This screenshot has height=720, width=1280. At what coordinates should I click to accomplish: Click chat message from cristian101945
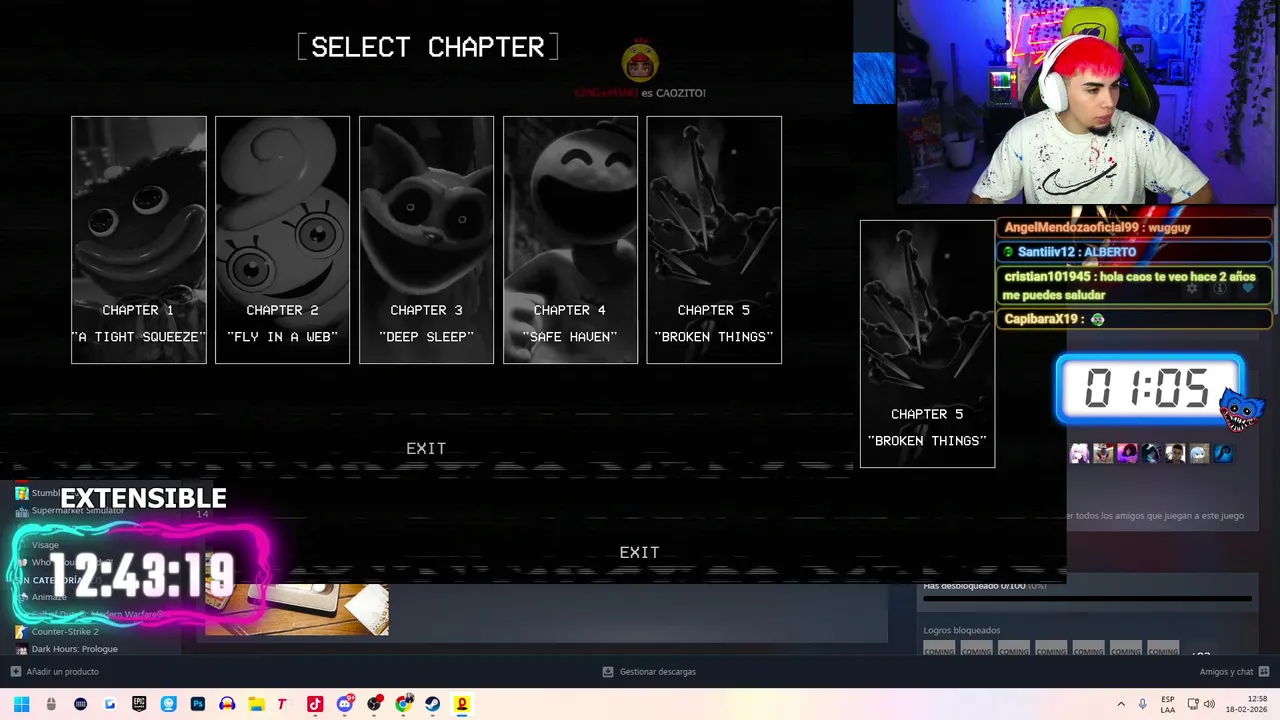pyautogui.click(x=1134, y=285)
